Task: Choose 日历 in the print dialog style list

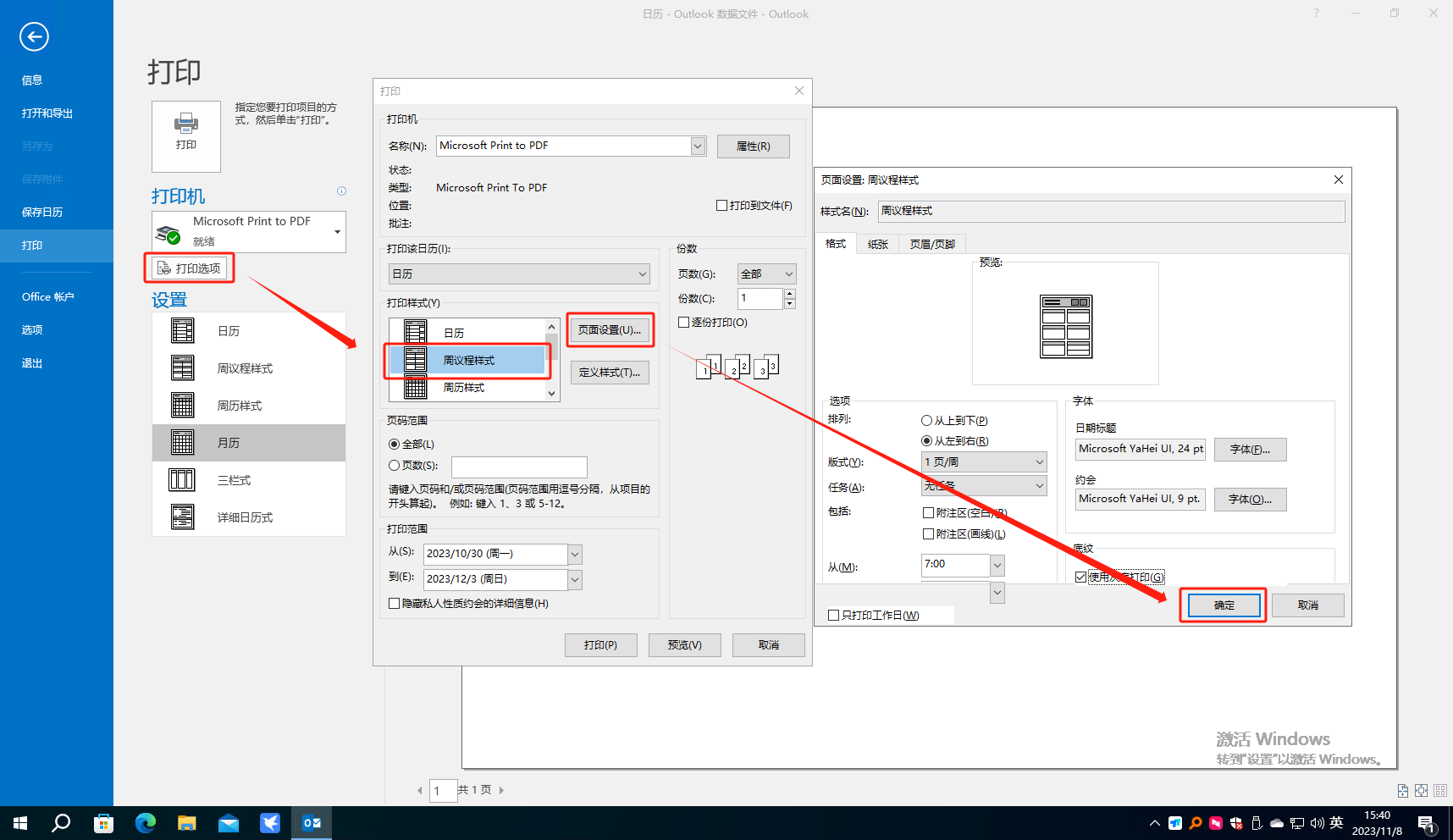Action: tap(467, 332)
